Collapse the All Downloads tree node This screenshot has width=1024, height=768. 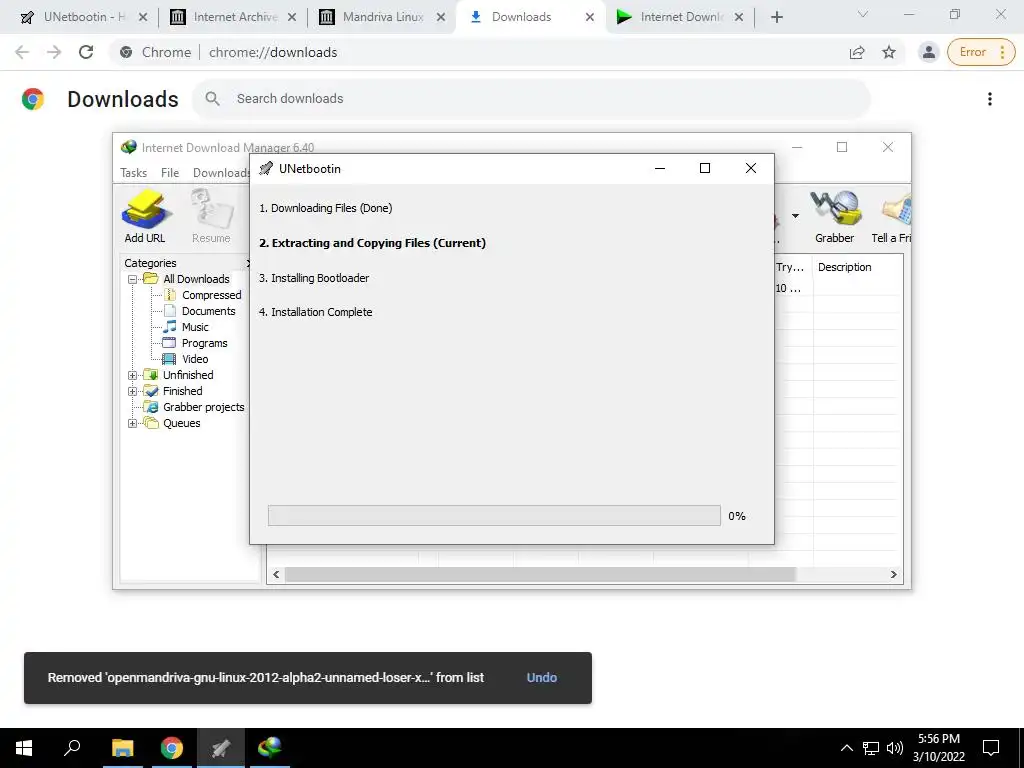coord(133,279)
